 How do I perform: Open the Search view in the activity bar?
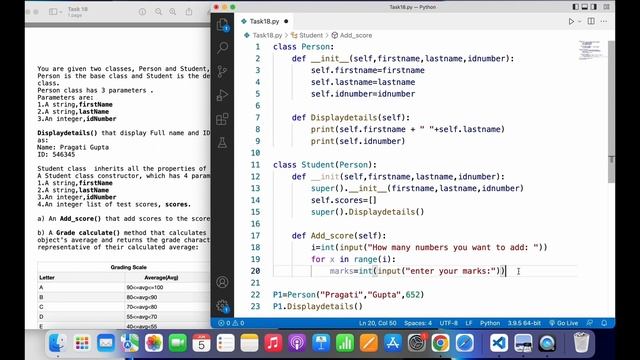tap(222, 48)
